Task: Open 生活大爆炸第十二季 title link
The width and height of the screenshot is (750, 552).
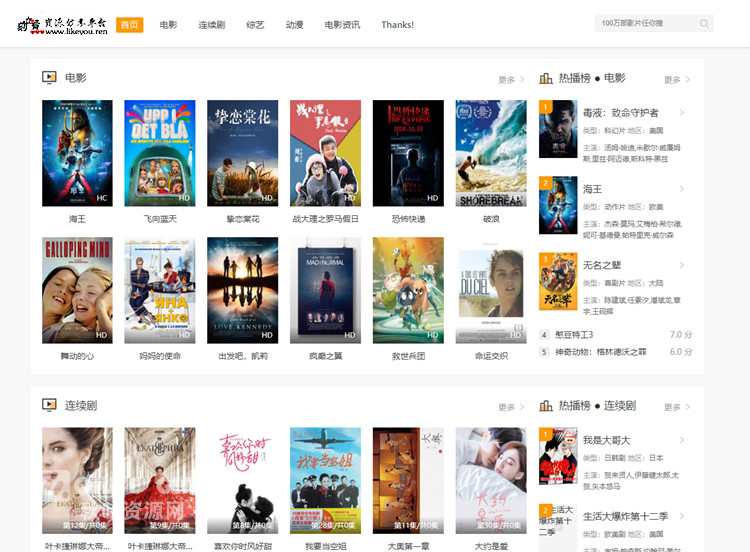Action: pyautogui.click(x=625, y=517)
